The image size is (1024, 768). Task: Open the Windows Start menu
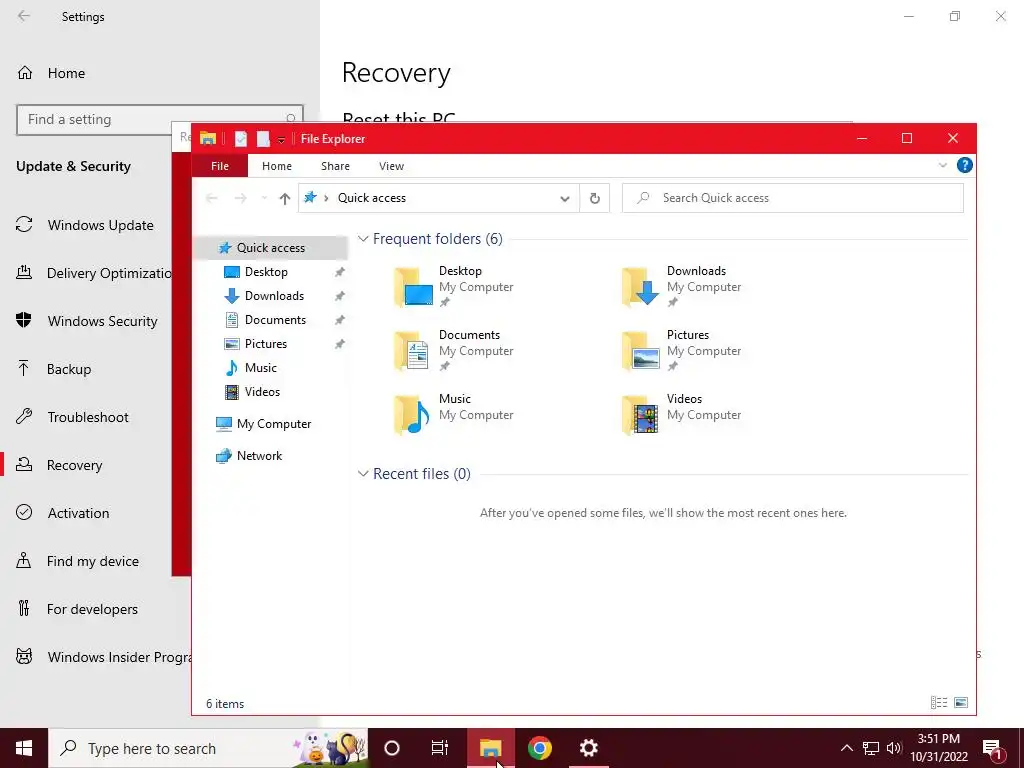click(x=24, y=748)
